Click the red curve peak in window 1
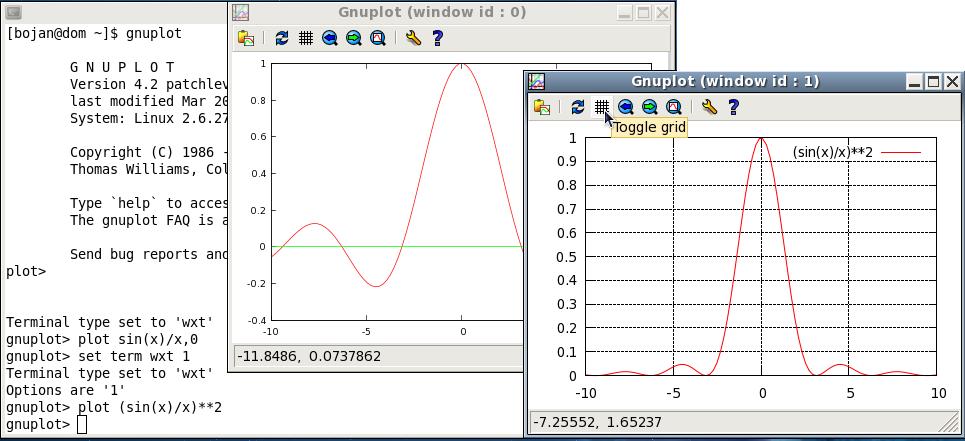This screenshot has width=965, height=441. pyautogui.click(x=761, y=139)
